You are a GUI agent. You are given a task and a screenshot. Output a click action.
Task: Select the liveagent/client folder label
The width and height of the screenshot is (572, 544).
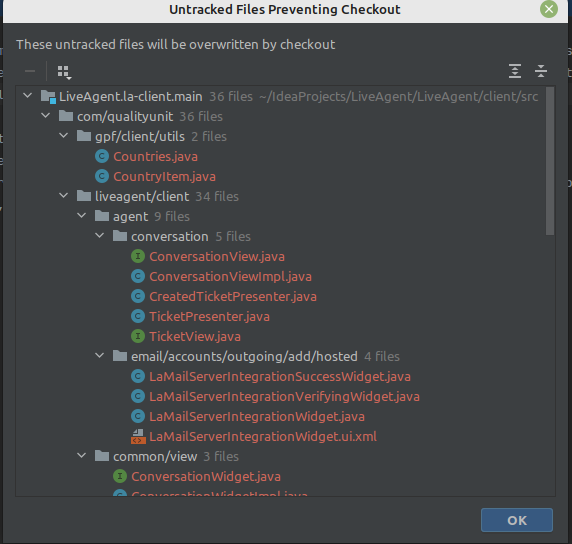point(142,197)
